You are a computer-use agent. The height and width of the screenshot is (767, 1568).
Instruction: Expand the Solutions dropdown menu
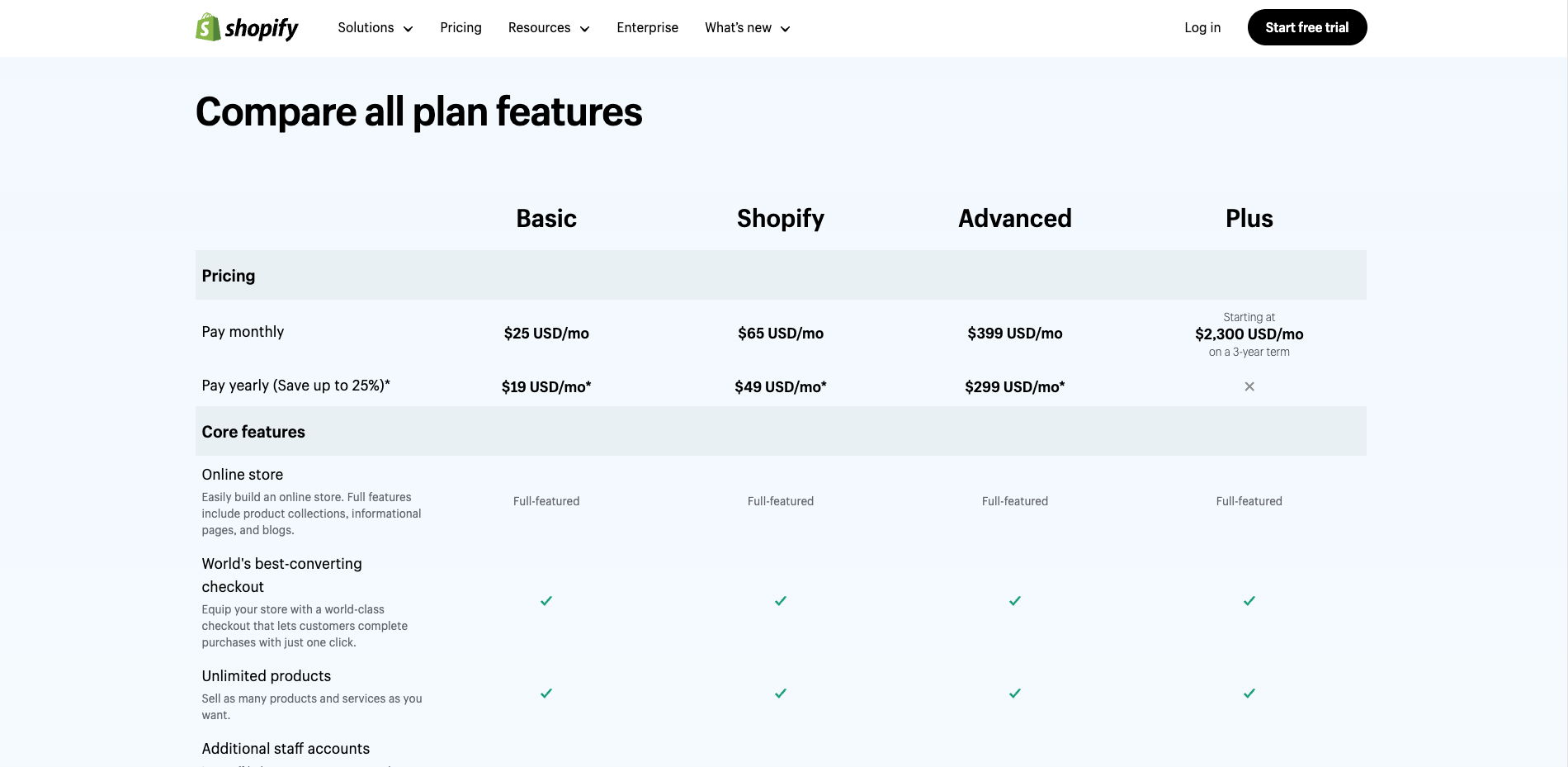pyautogui.click(x=375, y=28)
